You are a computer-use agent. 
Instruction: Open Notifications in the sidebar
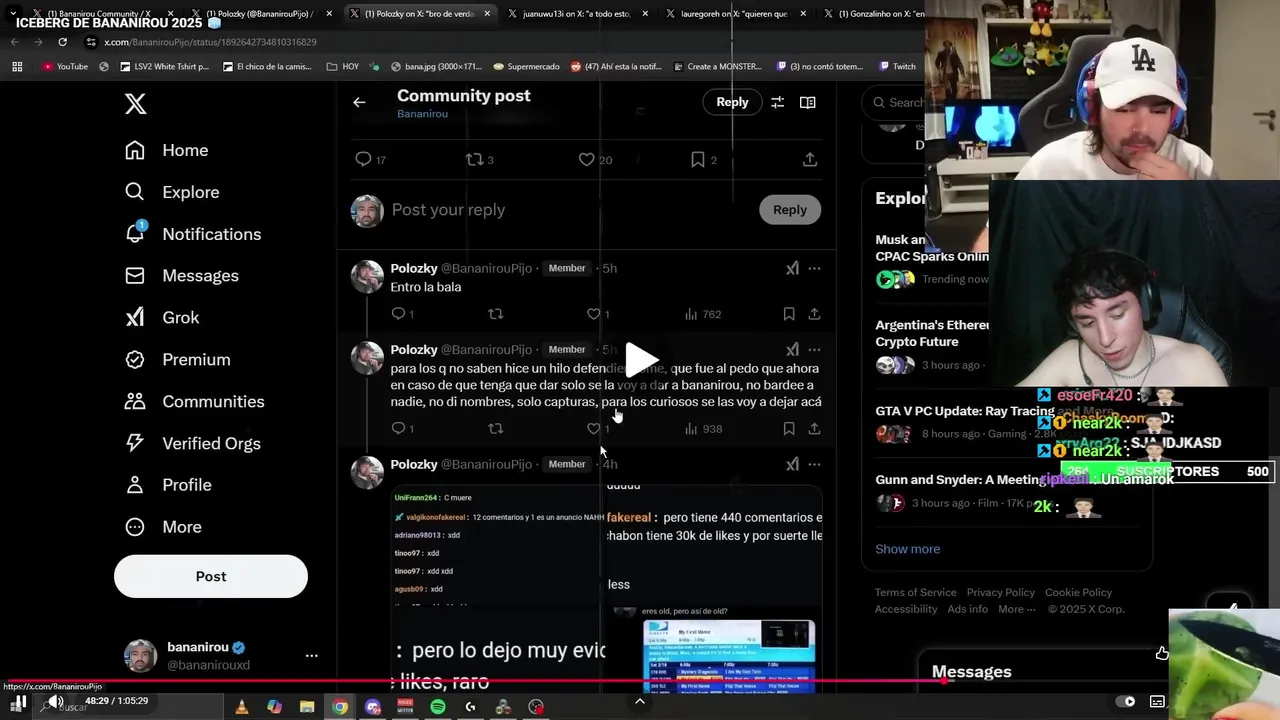[192, 234]
